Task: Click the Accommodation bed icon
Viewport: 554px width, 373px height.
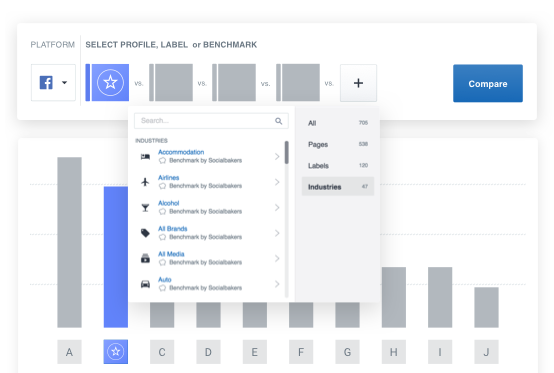Action: pyautogui.click(x=145, y=156)
